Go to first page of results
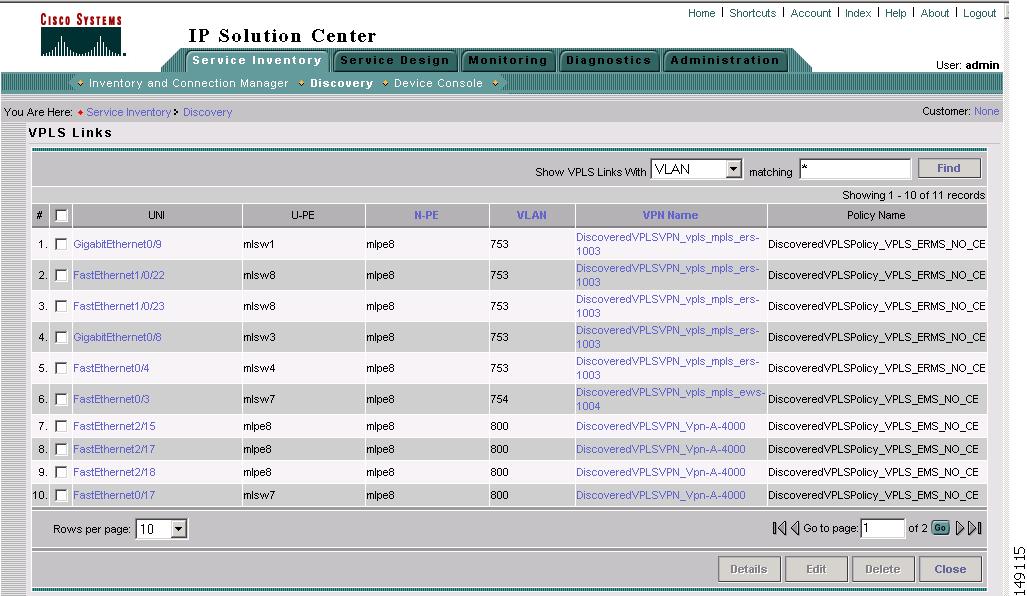This screenshot has width=1027, height=596. coord(778,528)
